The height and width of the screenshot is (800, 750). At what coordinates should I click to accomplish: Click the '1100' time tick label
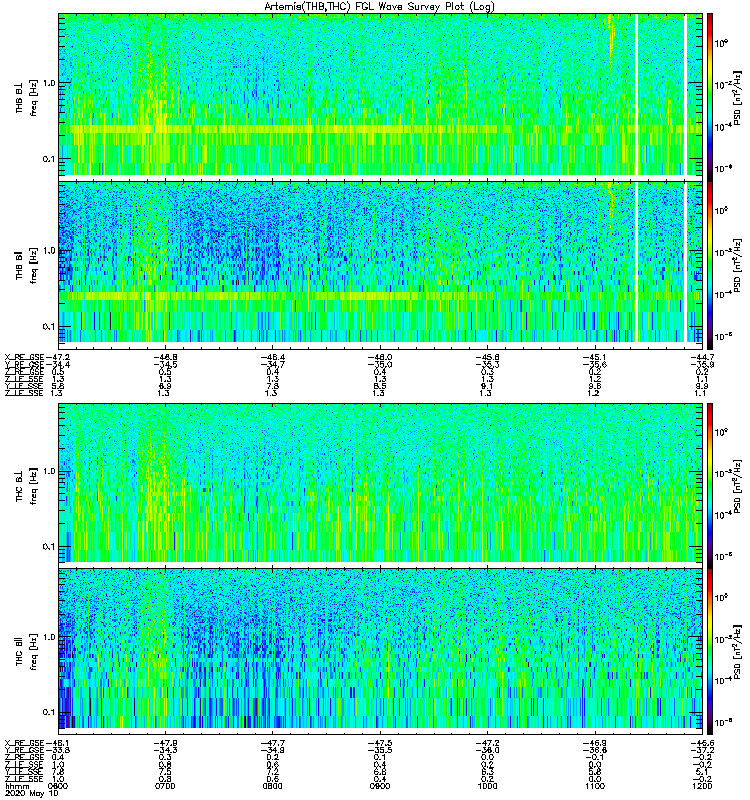[595, 786]
